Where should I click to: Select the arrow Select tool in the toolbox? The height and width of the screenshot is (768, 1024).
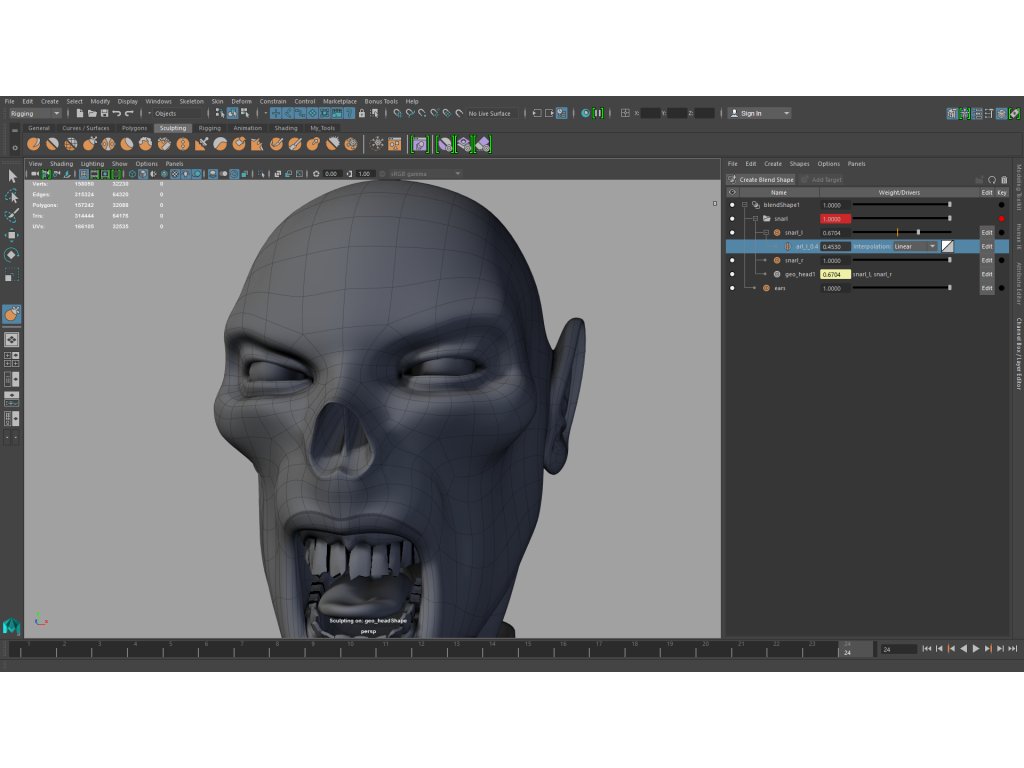point(12,176)
